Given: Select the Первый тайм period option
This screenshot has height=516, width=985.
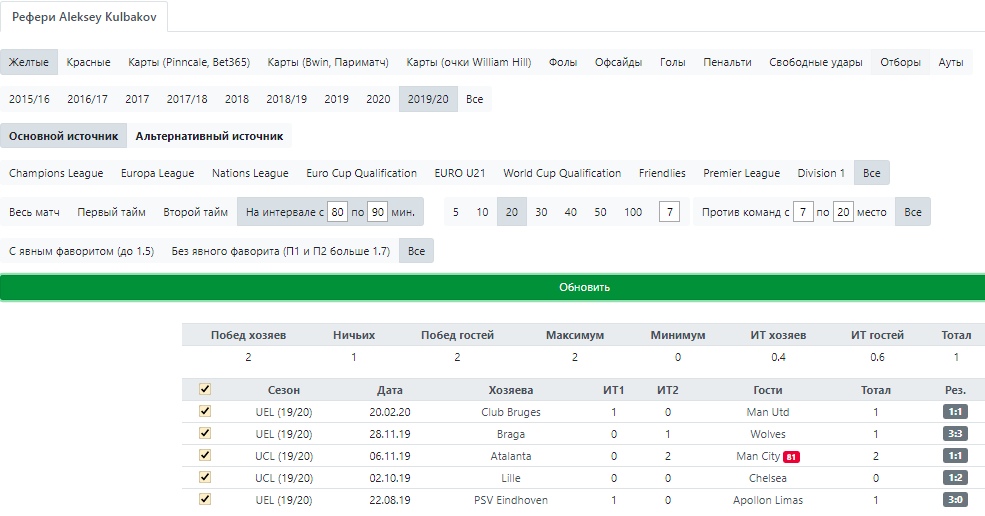Looking at the screenshot, I should click(x=111, y=212).
